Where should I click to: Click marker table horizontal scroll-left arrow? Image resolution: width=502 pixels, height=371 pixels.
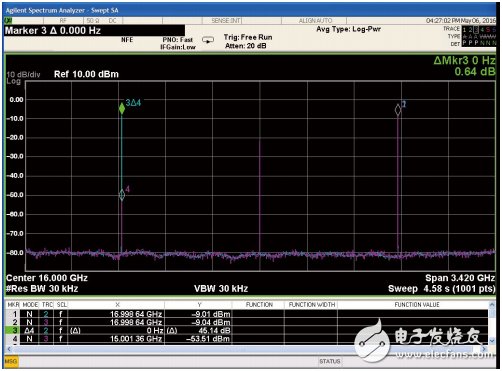(x=9, y=349)
